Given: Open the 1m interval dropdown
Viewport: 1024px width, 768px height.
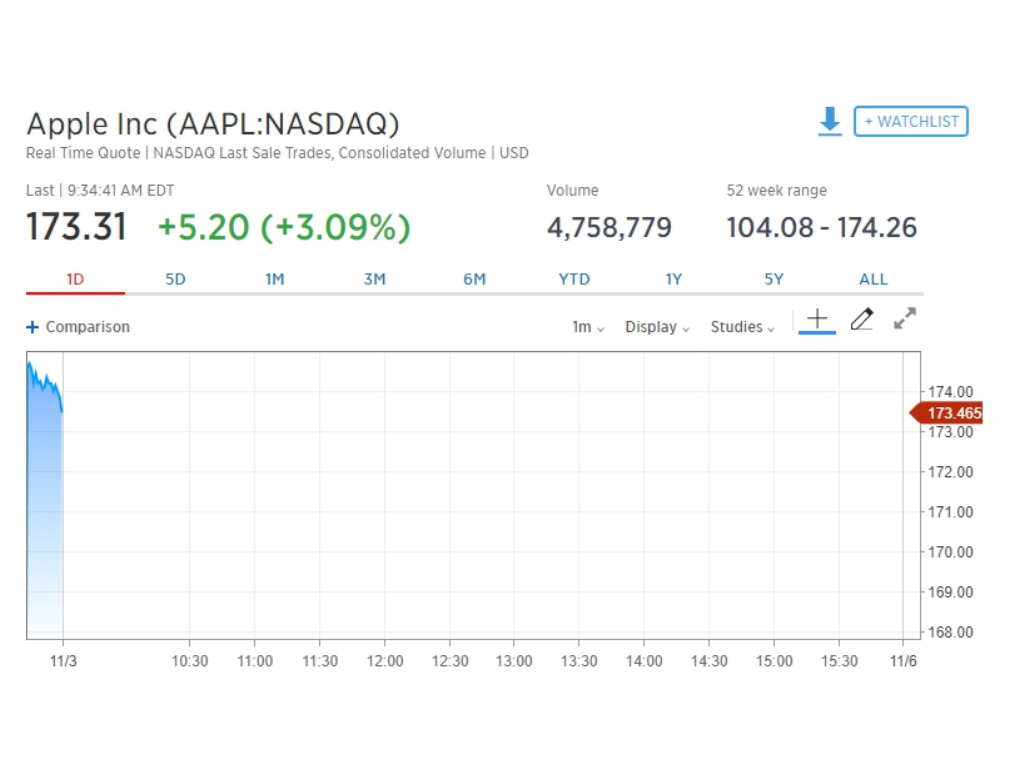Looking at the screenshot, I should tap(588, 327).
